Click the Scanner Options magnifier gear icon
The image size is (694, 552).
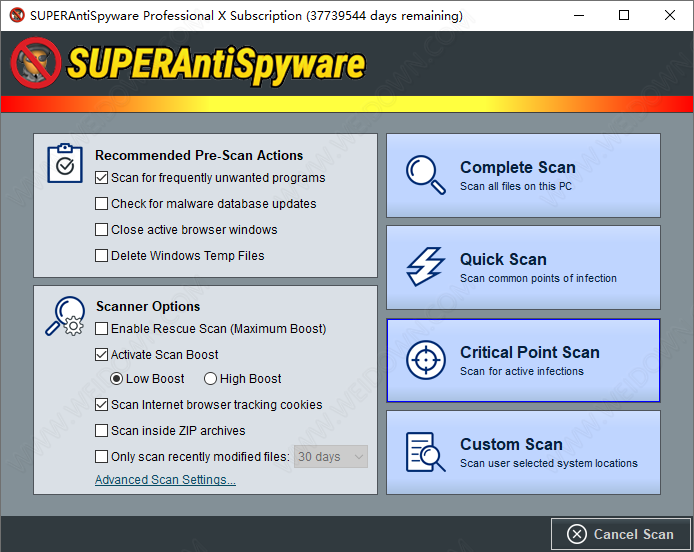[x=65, y=316]
